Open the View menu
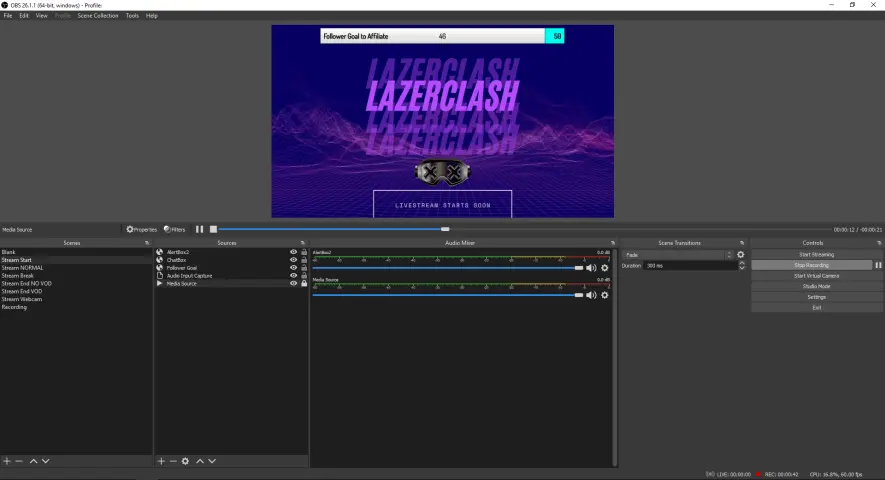This screenshot has height=480, width=885. coord(42,16)
